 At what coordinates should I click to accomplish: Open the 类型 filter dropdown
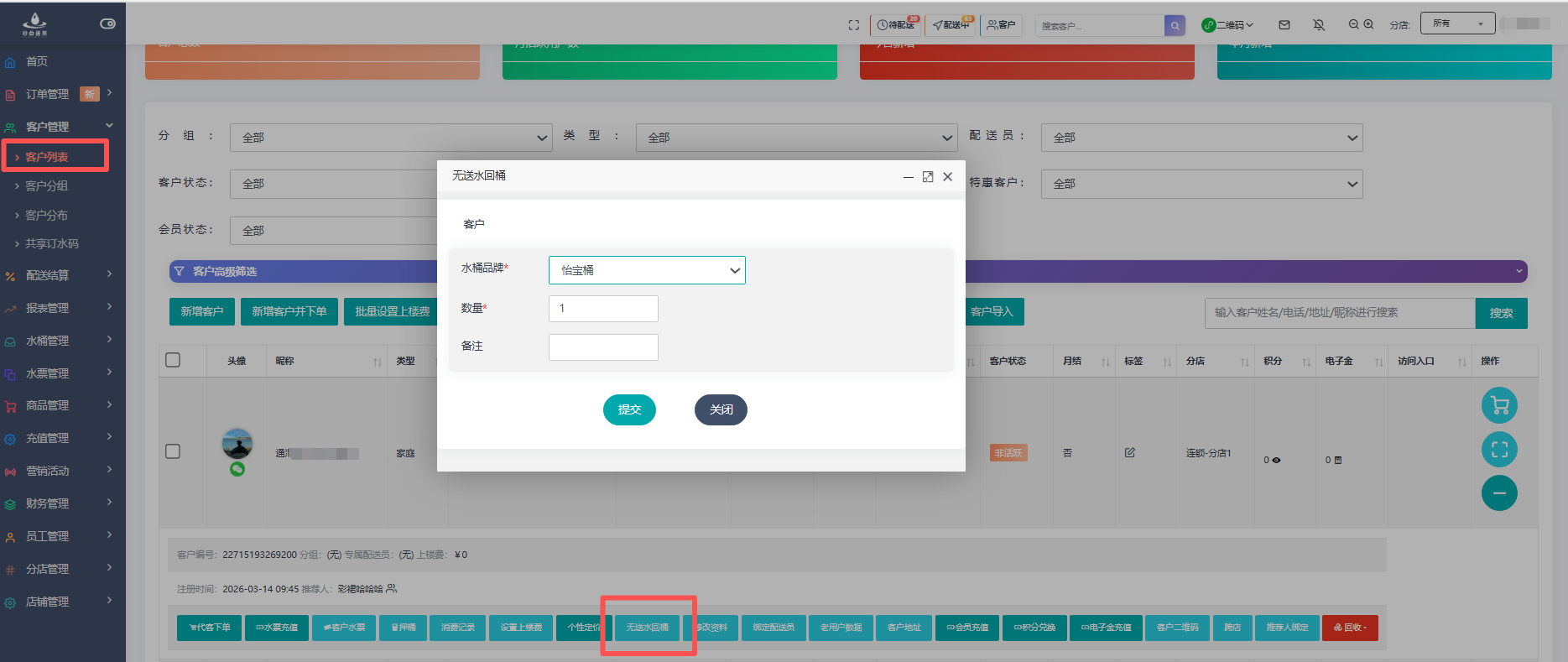[797, 138]
